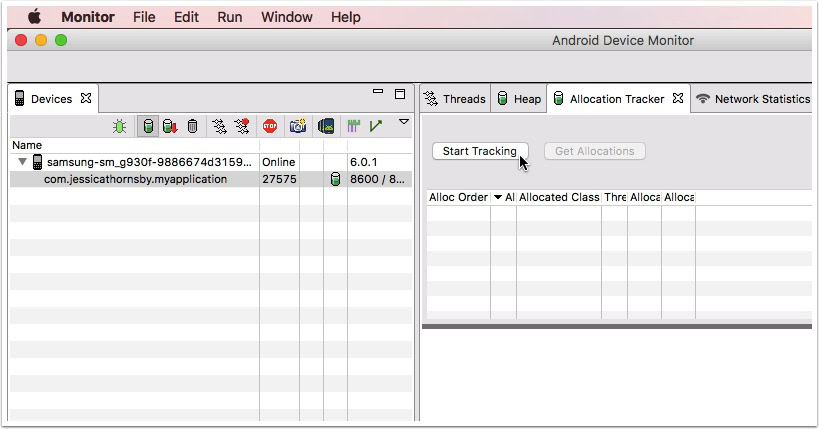This screenshot has height=429, width=819.
Task: Open the Devices view menu triangle
Action: (x=404, y=122)
